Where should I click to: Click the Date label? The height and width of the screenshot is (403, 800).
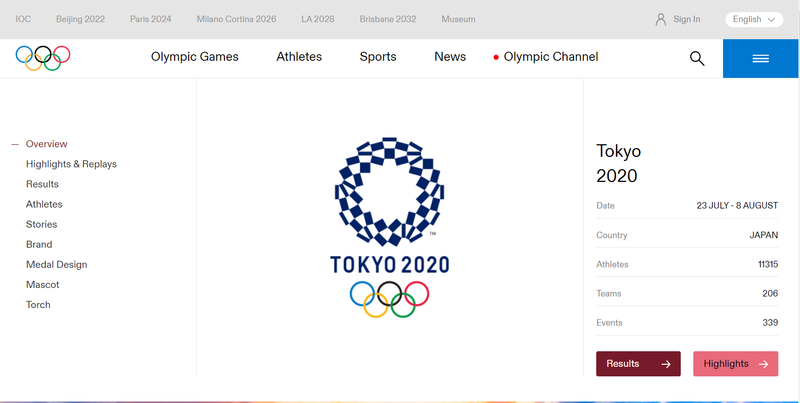605,206
